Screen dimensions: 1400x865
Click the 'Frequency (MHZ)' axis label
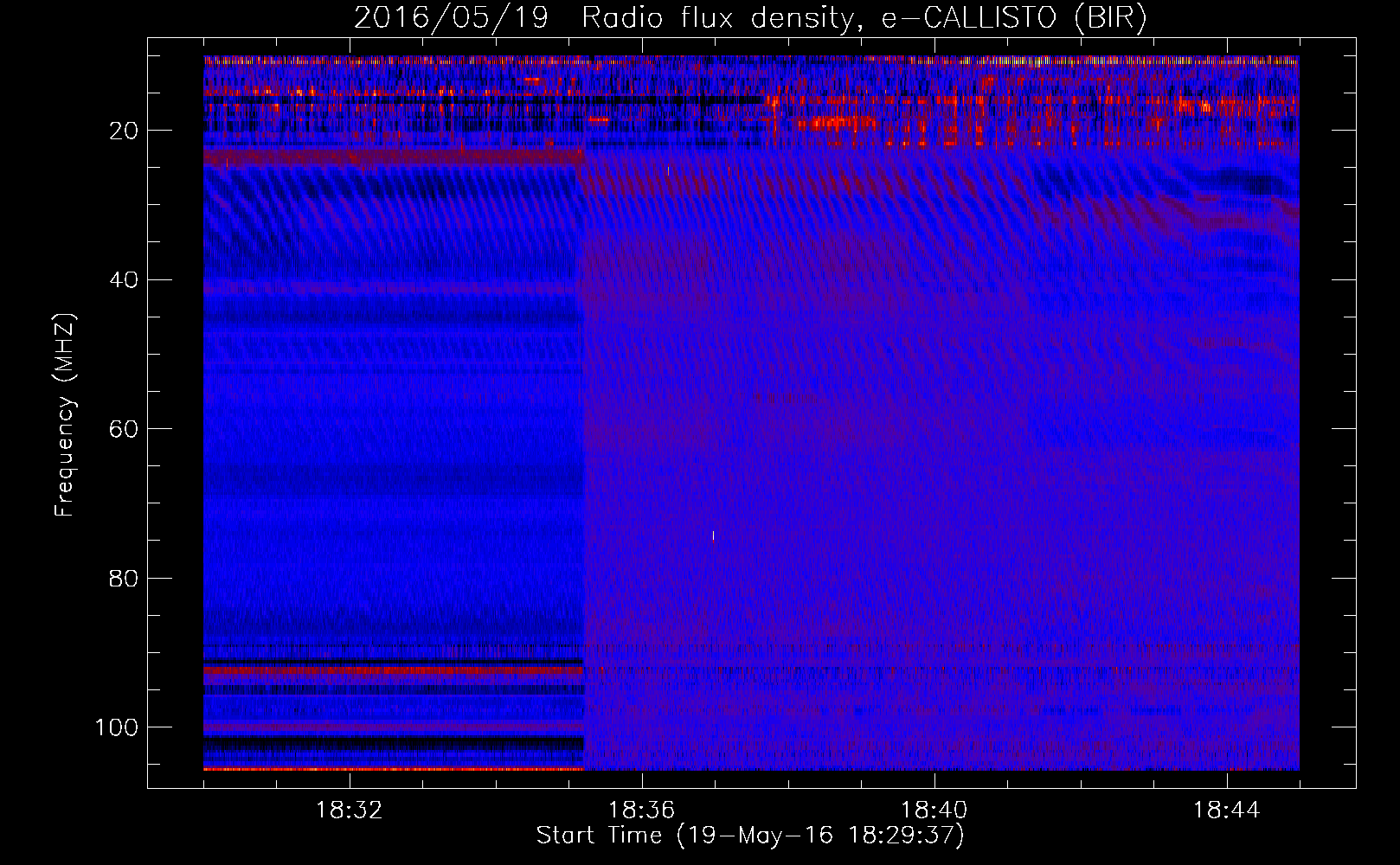65,414
